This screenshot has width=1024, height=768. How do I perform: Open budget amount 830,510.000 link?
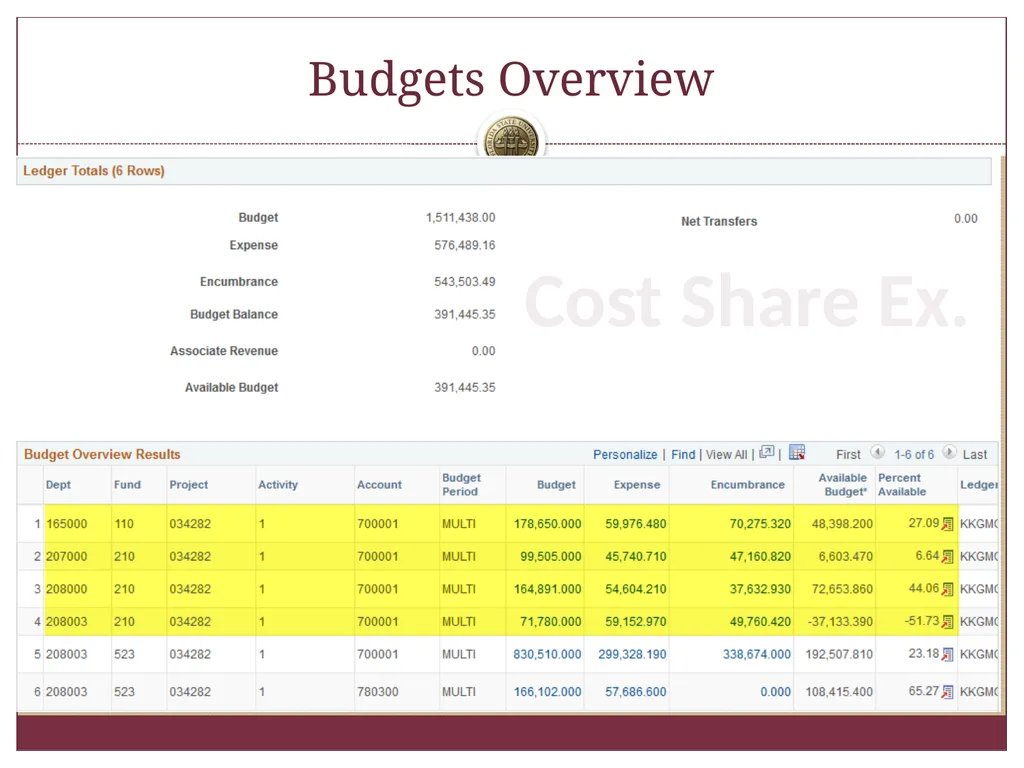(547, 654)
